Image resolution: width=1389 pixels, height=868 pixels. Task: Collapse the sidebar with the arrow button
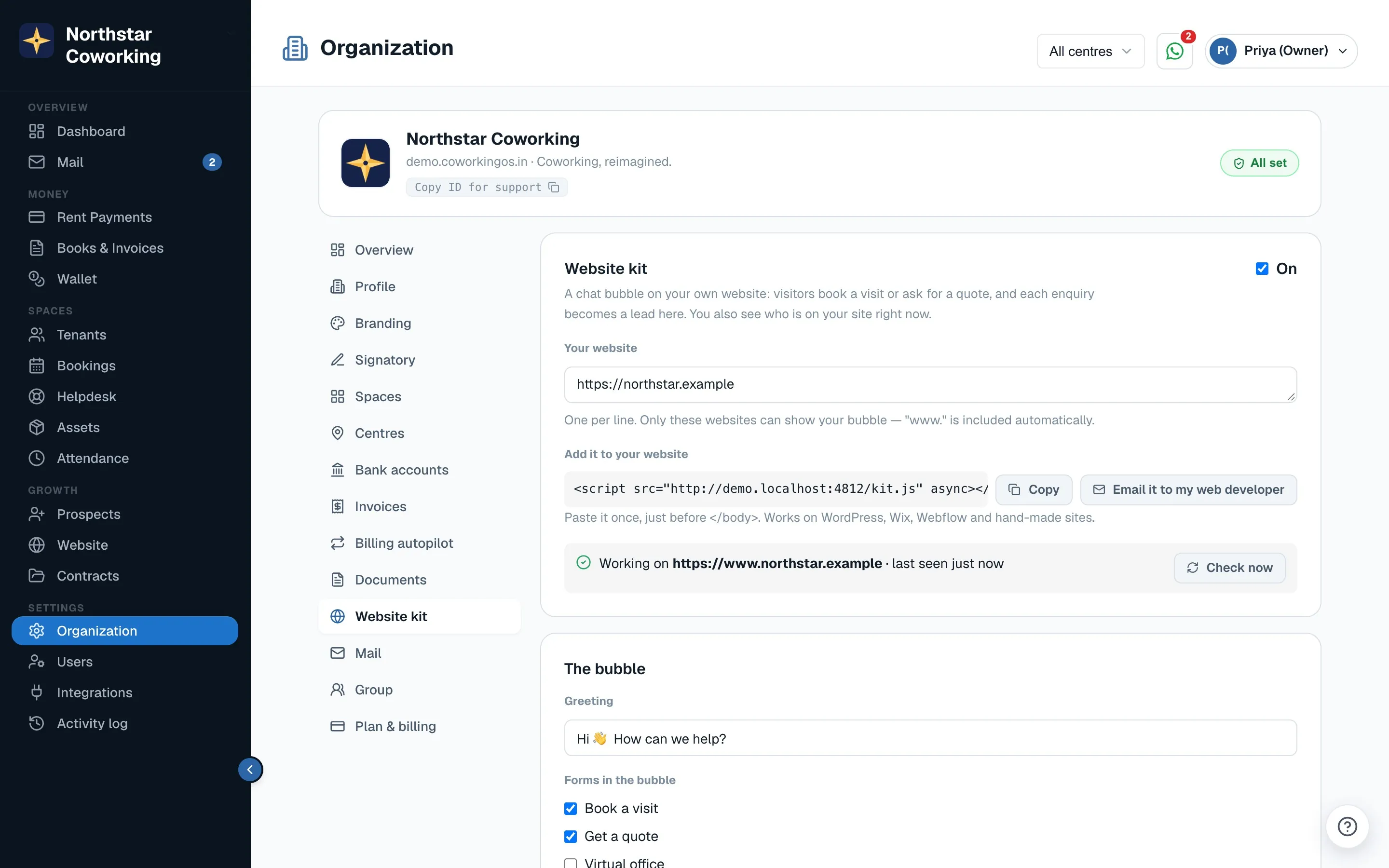pyautogui.click(x=250, y=769)
